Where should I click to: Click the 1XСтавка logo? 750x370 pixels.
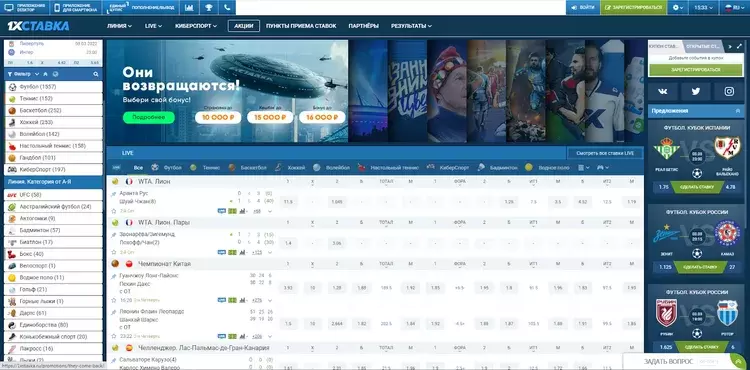38,26
